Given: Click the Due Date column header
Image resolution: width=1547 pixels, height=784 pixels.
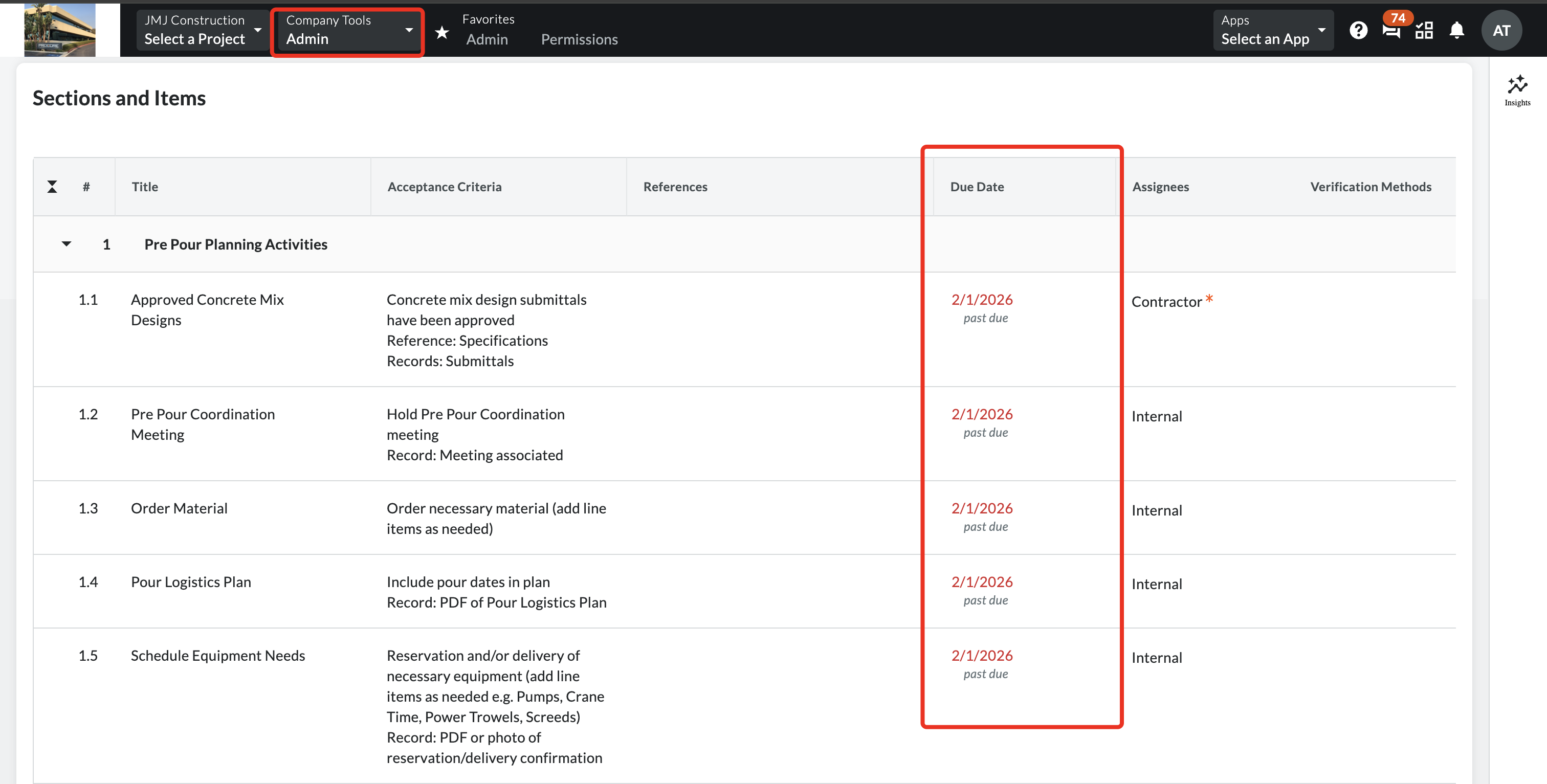Looking at the screenshot, I should tap(977, 187).
